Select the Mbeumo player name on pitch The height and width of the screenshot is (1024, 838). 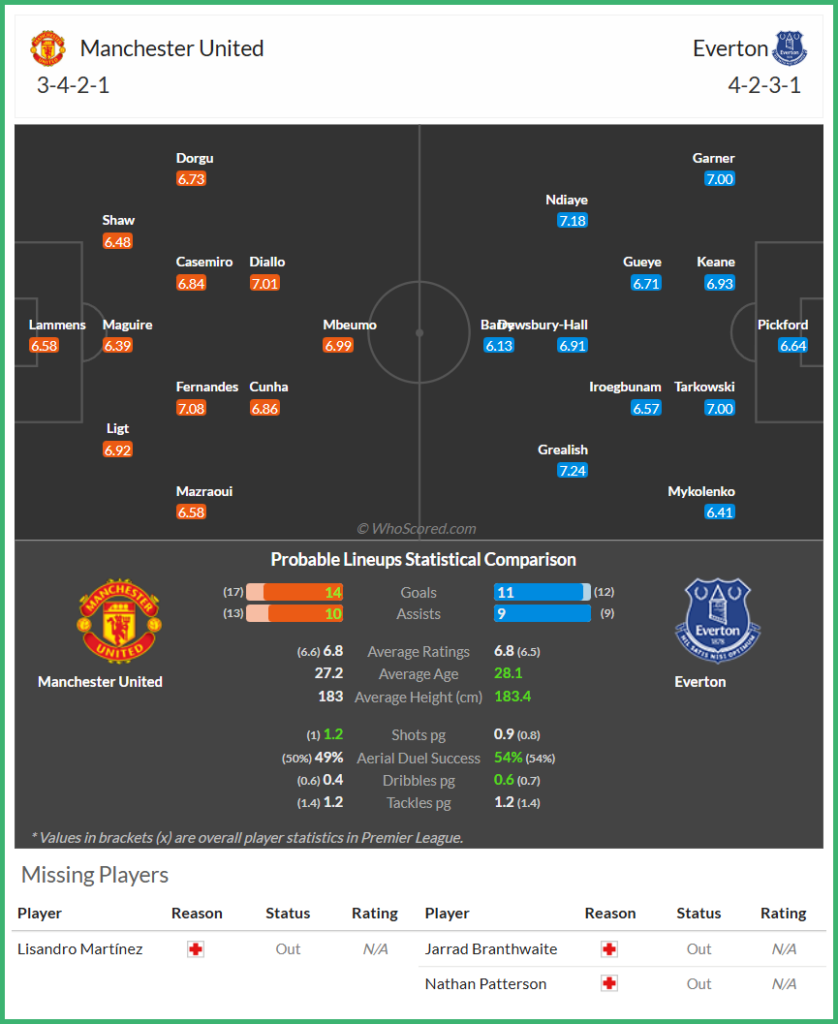(349, 325)
